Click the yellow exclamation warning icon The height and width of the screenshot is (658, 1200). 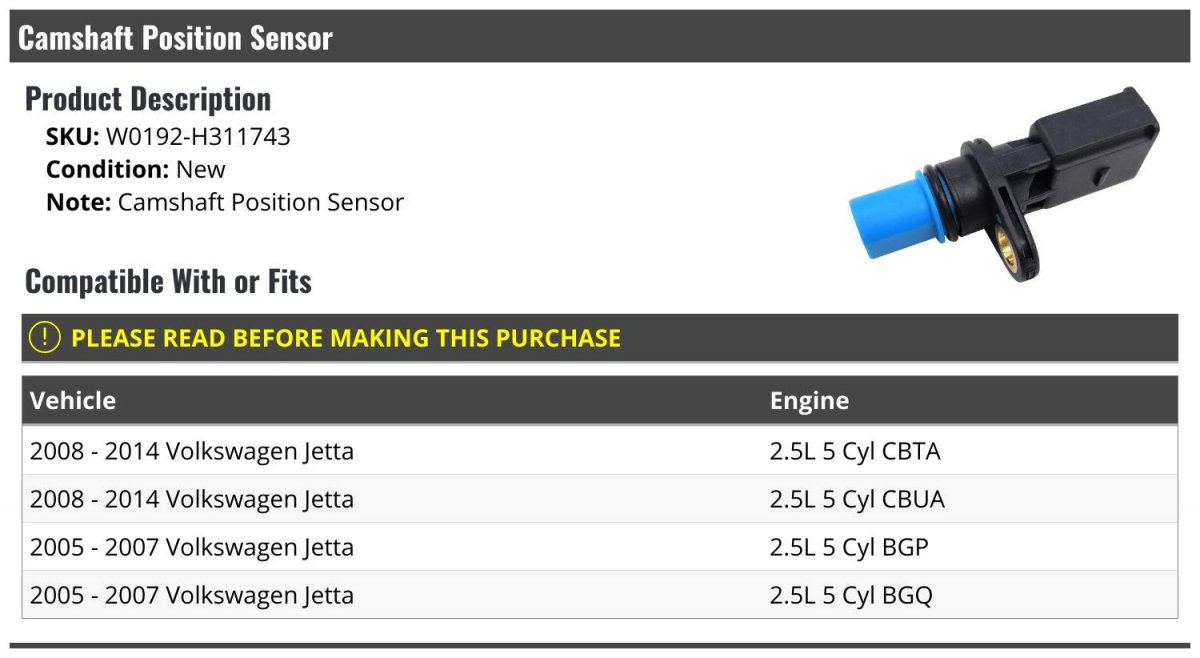(x=45, y=337)
